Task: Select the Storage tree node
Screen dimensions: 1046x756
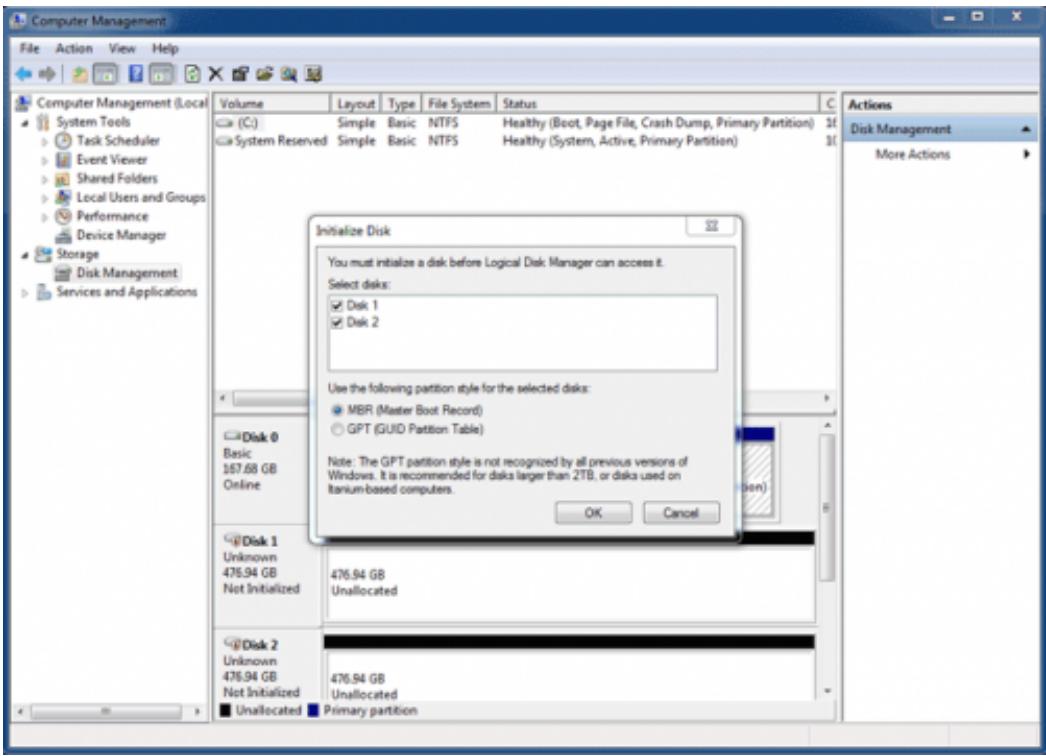Action: tap(77, 254)
